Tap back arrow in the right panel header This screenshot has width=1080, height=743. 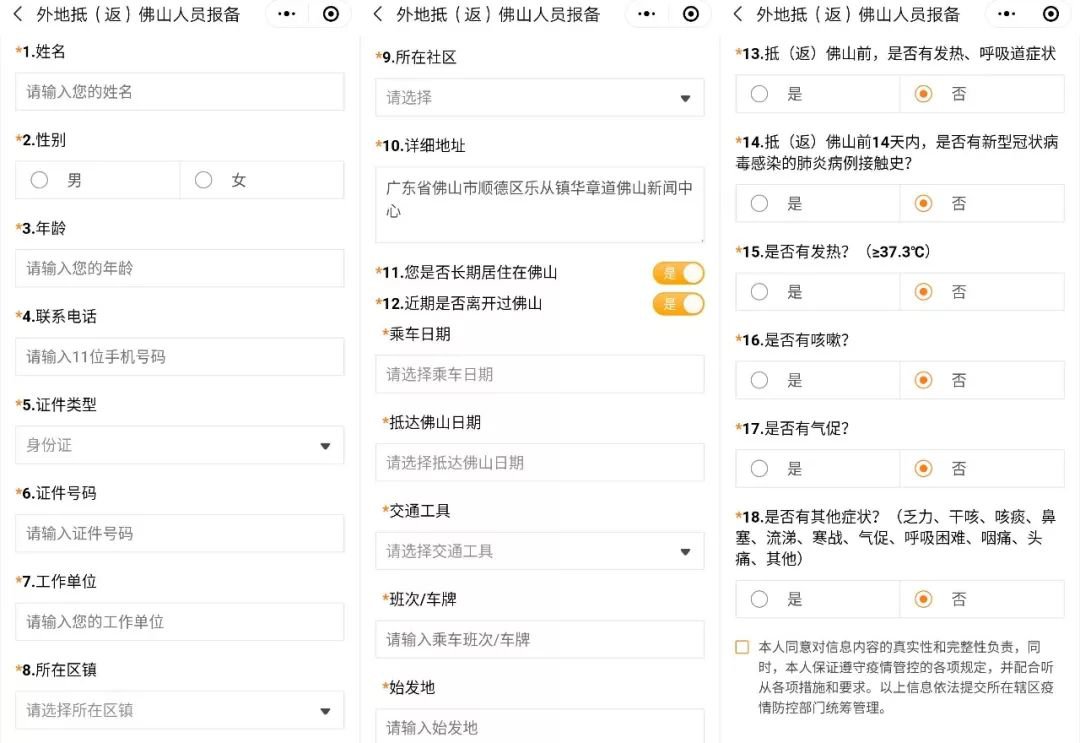pos(738,14)
